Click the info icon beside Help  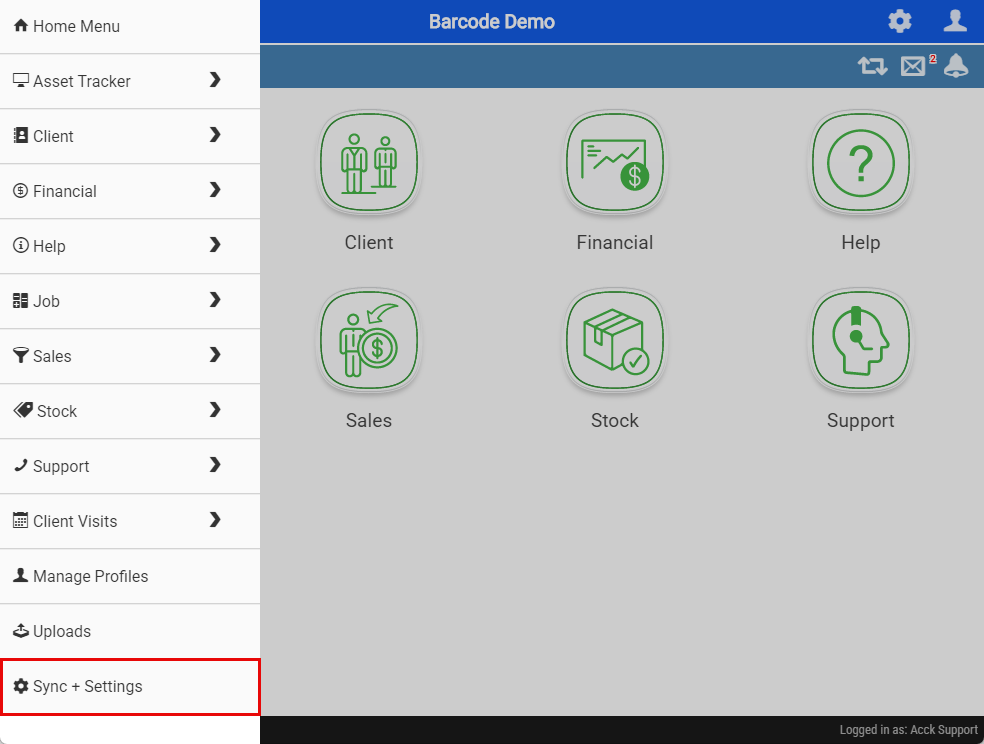tap(21, 245)
